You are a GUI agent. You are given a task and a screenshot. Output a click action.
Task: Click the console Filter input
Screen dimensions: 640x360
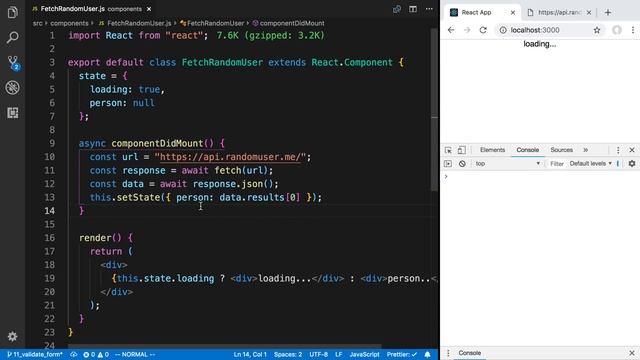(x=557, y=164)
